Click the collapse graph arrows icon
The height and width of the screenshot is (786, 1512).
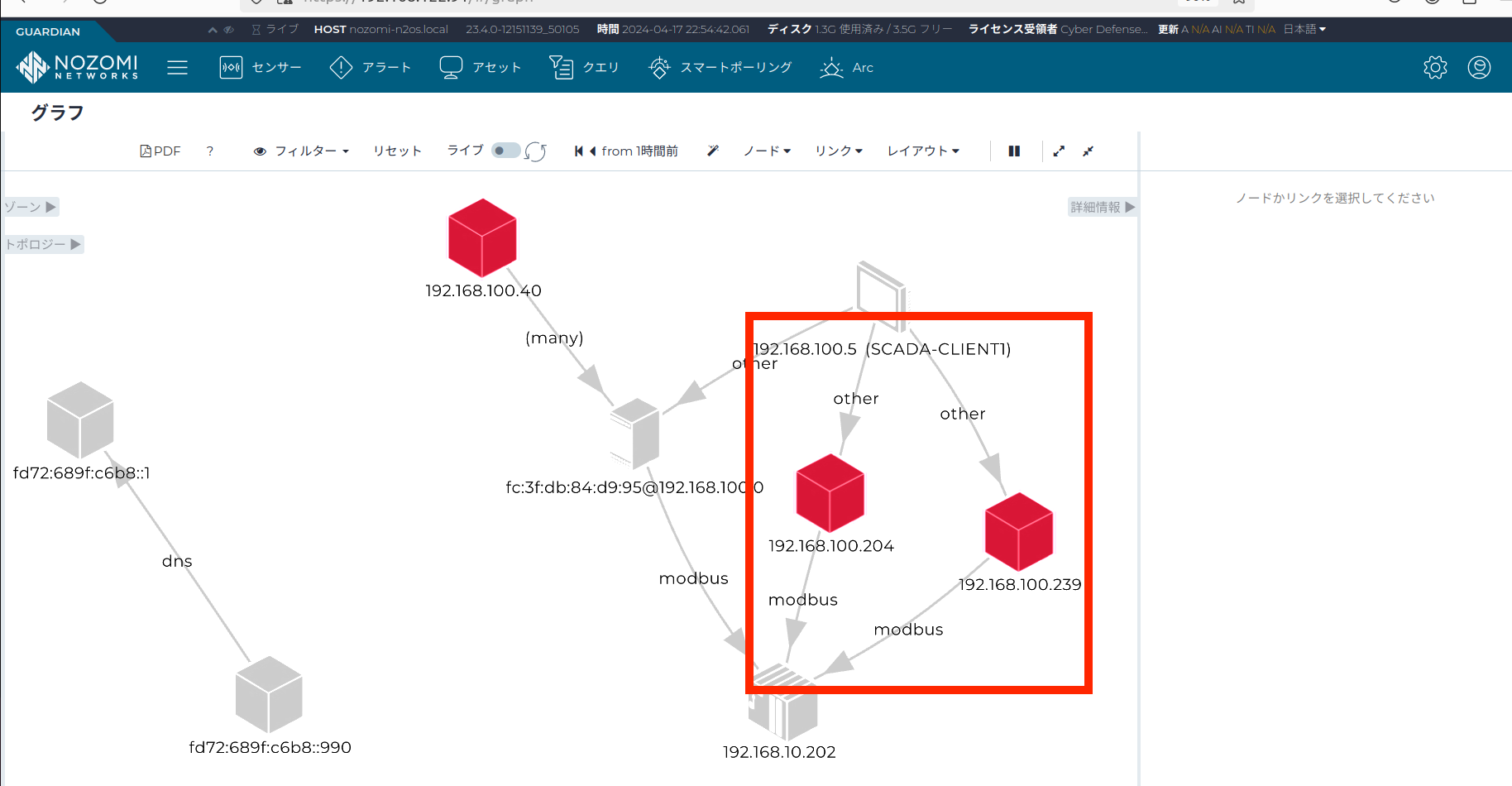click(x=1089, y=151)
